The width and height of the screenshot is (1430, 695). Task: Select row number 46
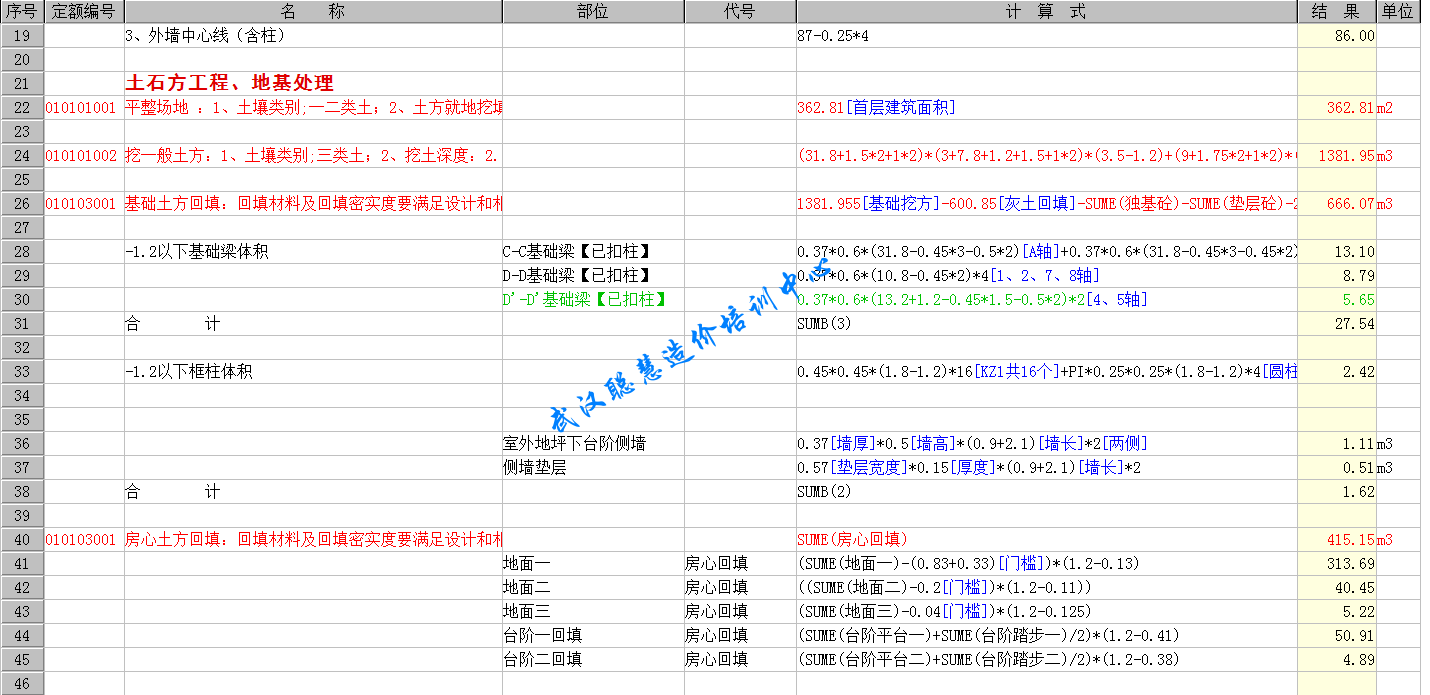22,684
